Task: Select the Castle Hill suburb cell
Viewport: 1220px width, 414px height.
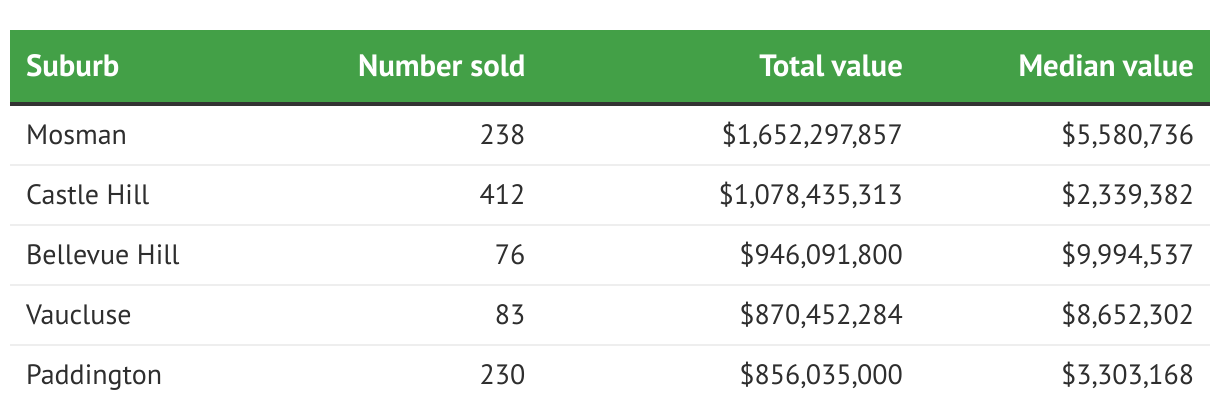Action: (x=88, y=195)
